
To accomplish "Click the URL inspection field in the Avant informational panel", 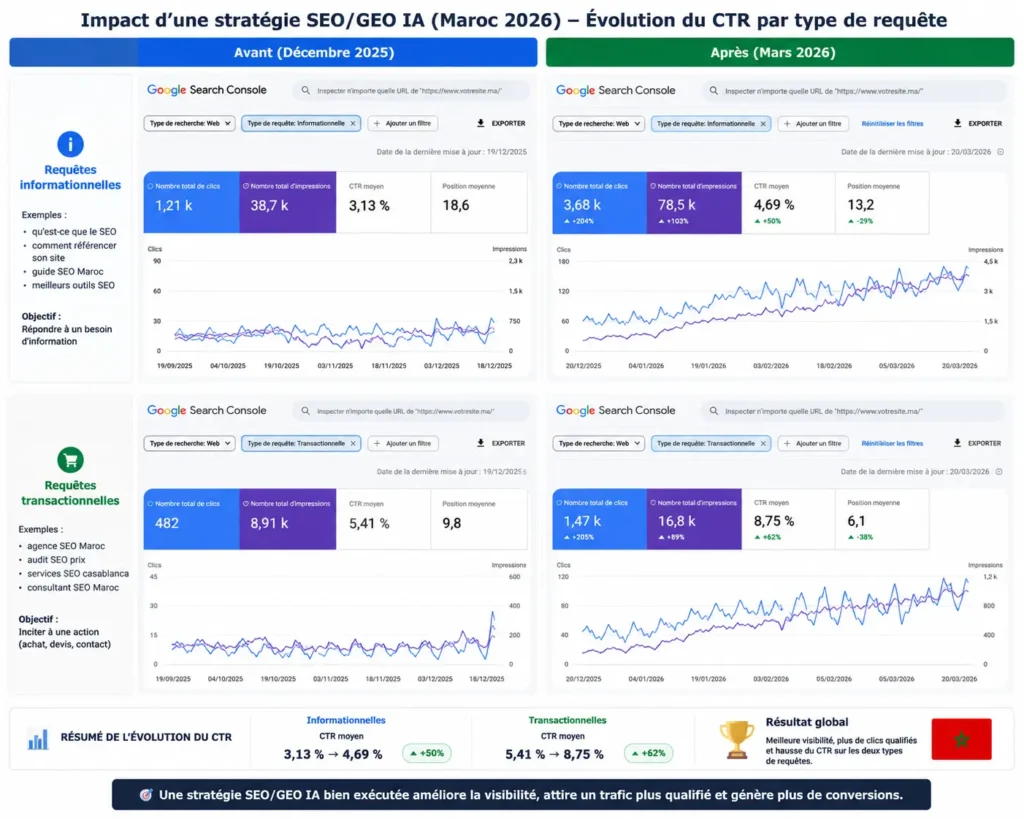I will 411,90.
